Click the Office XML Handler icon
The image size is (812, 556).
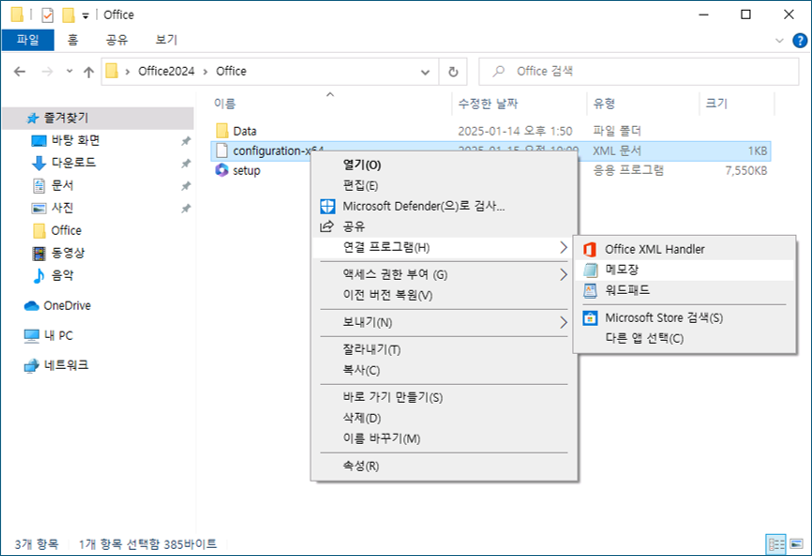pyautogui.click(x=590, y=250)
